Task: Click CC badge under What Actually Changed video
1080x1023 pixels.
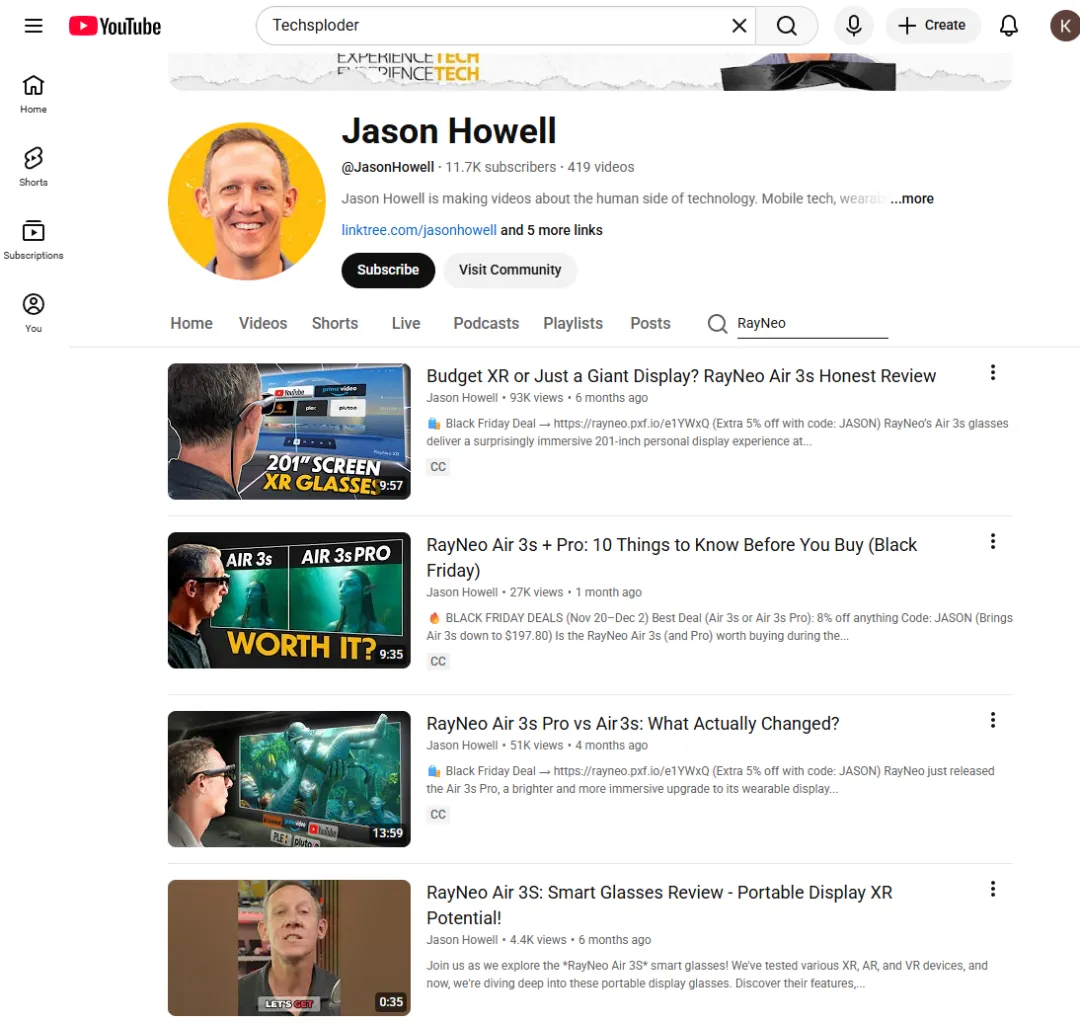Action: [x=438, y=814]
